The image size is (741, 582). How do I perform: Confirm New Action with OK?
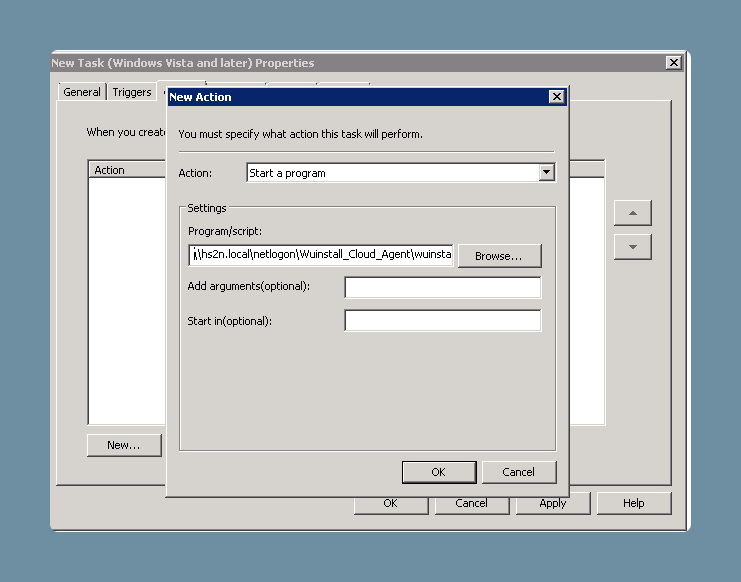439,472
